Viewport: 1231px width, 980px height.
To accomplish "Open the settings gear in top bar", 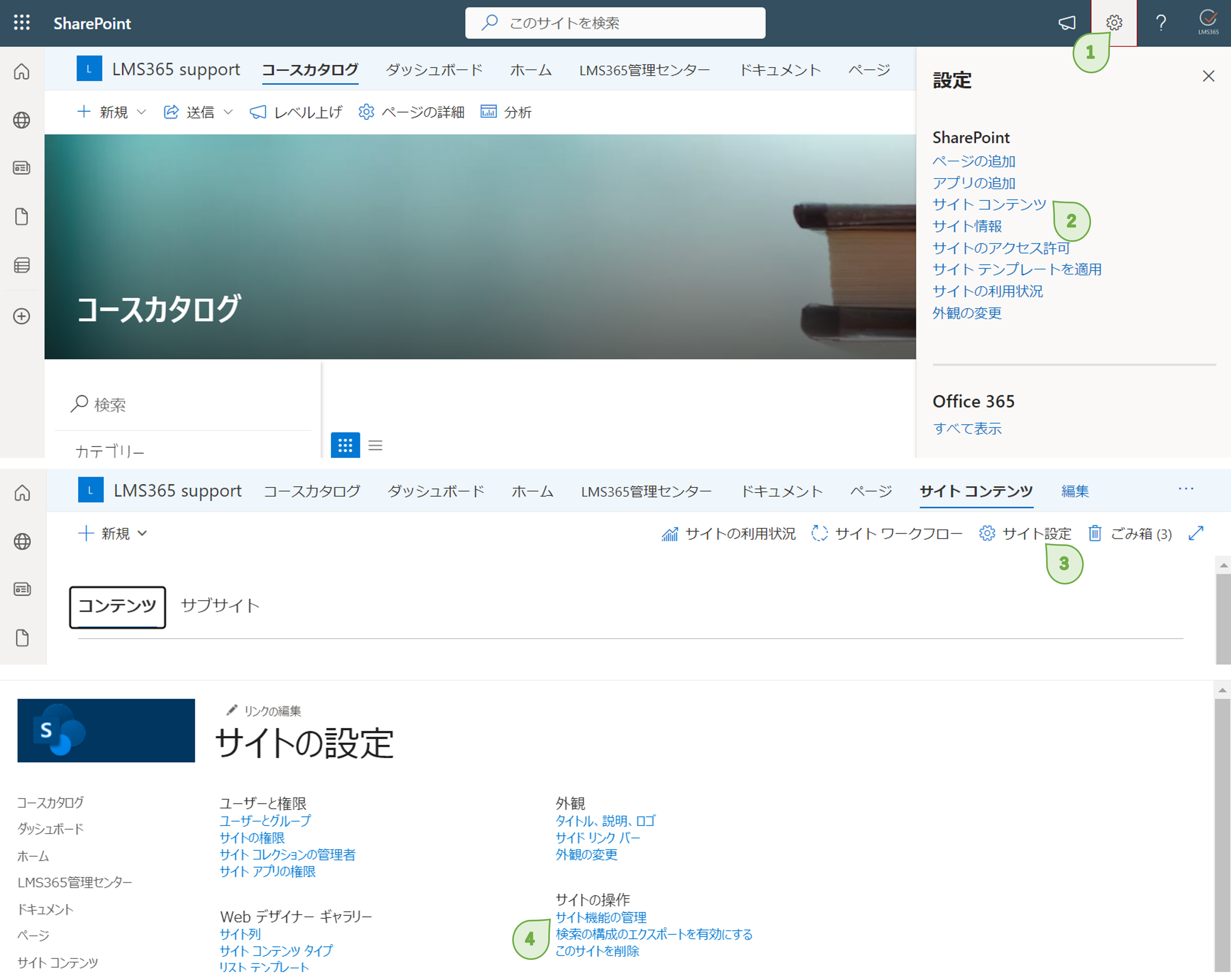I will pos(1113,23).
